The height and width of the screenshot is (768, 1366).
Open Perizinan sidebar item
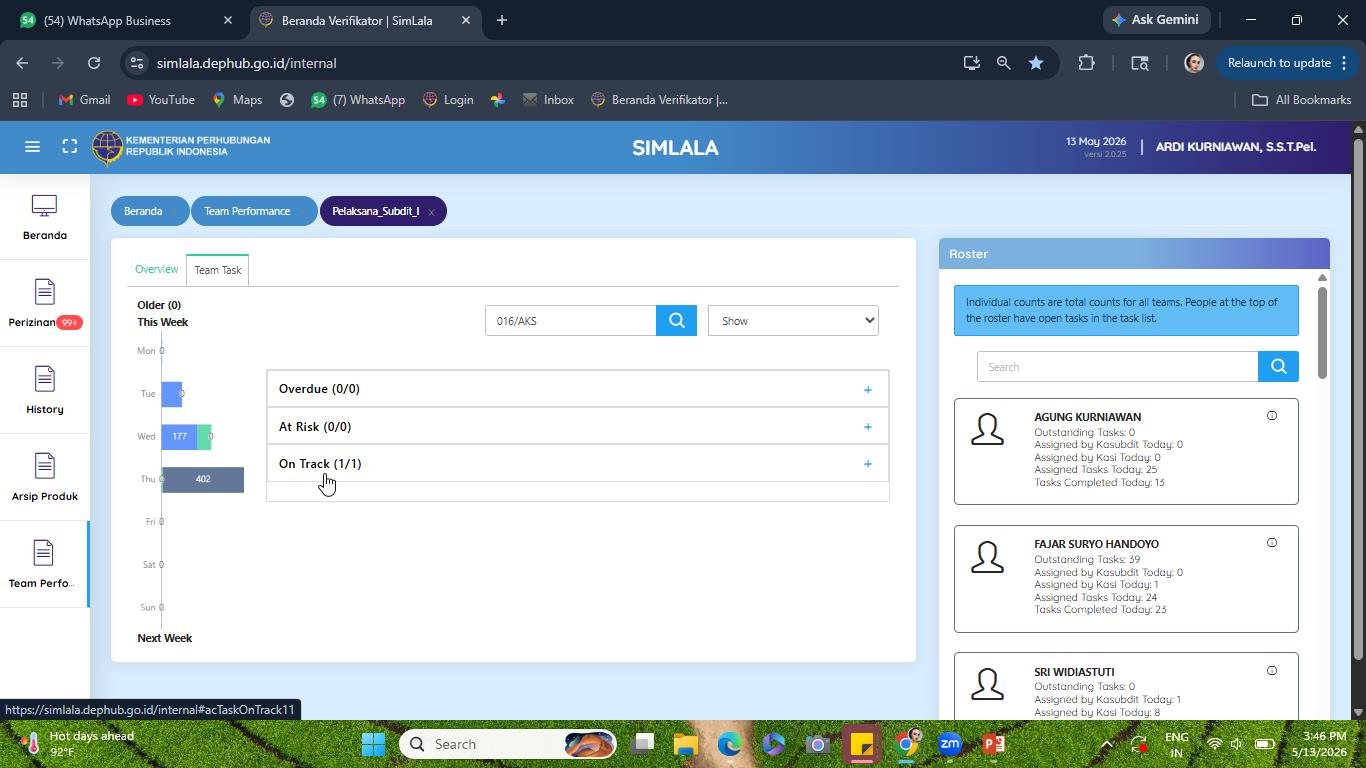point(44,304)
